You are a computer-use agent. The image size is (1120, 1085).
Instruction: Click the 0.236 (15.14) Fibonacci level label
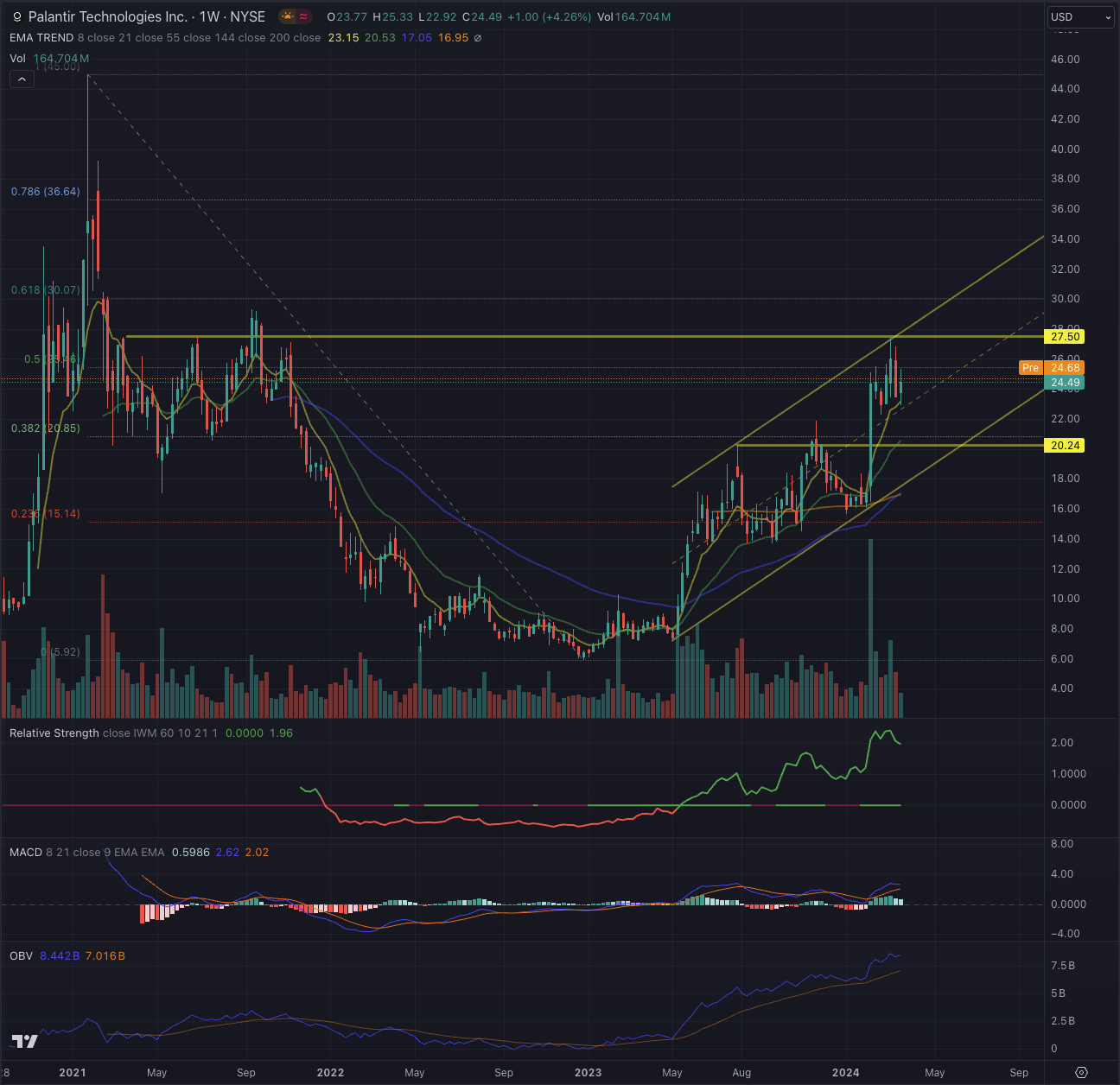click(46, 514)
